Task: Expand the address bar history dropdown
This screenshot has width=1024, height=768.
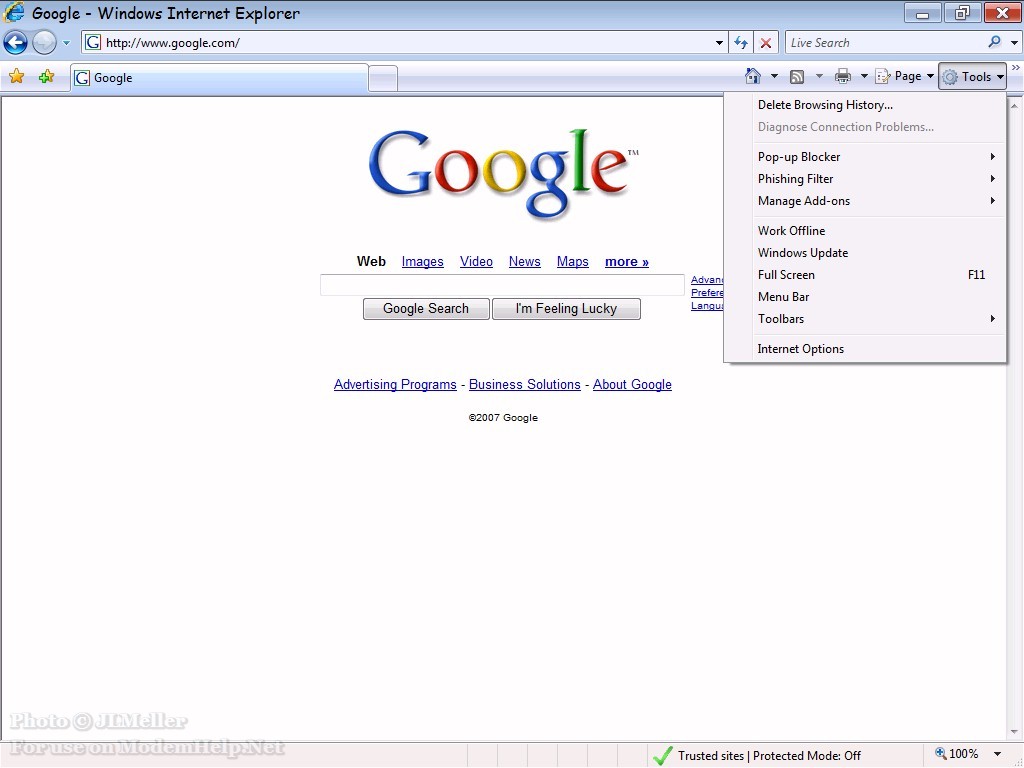Action: 719,43
